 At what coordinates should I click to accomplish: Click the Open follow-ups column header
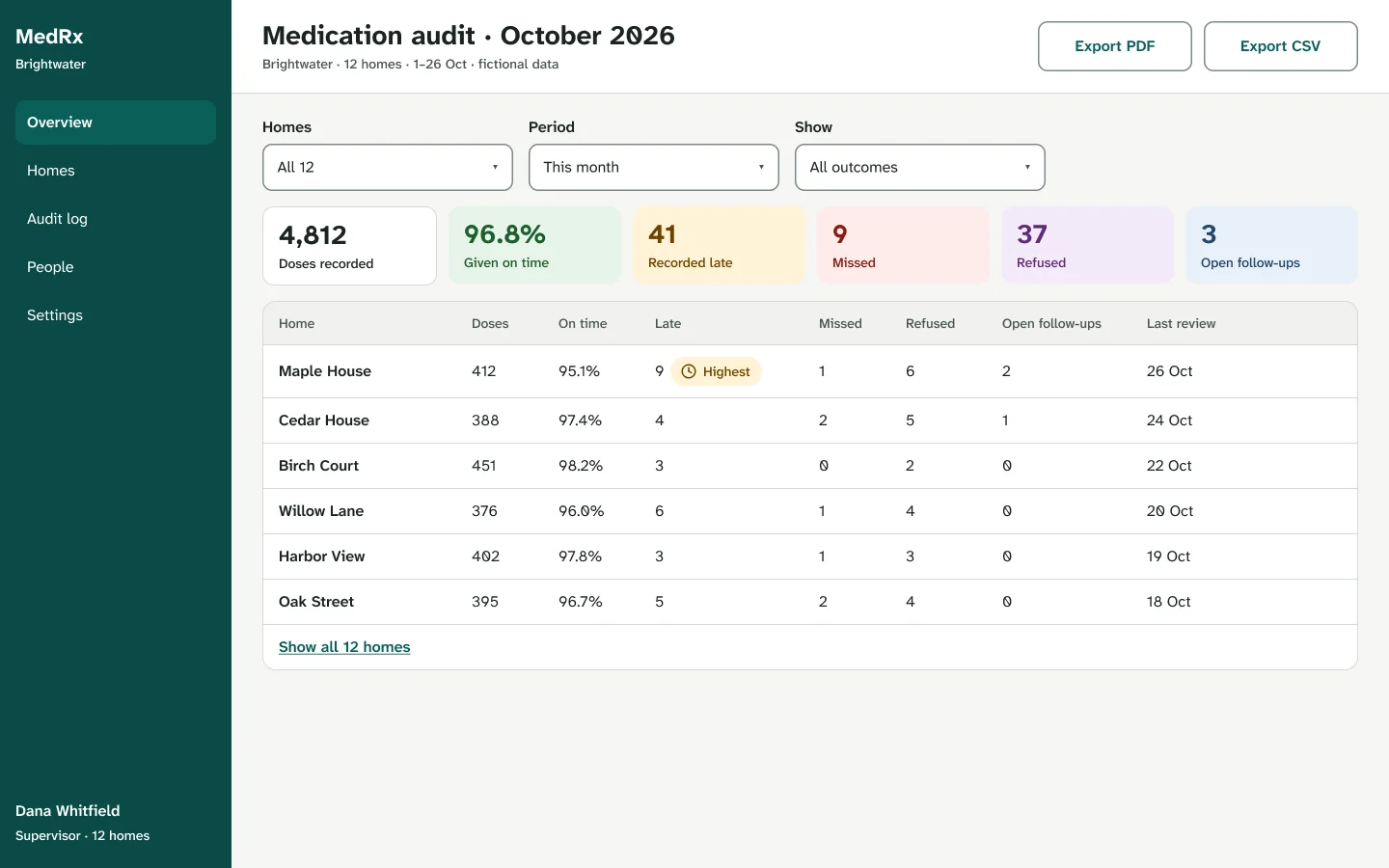pos(1051,324)
